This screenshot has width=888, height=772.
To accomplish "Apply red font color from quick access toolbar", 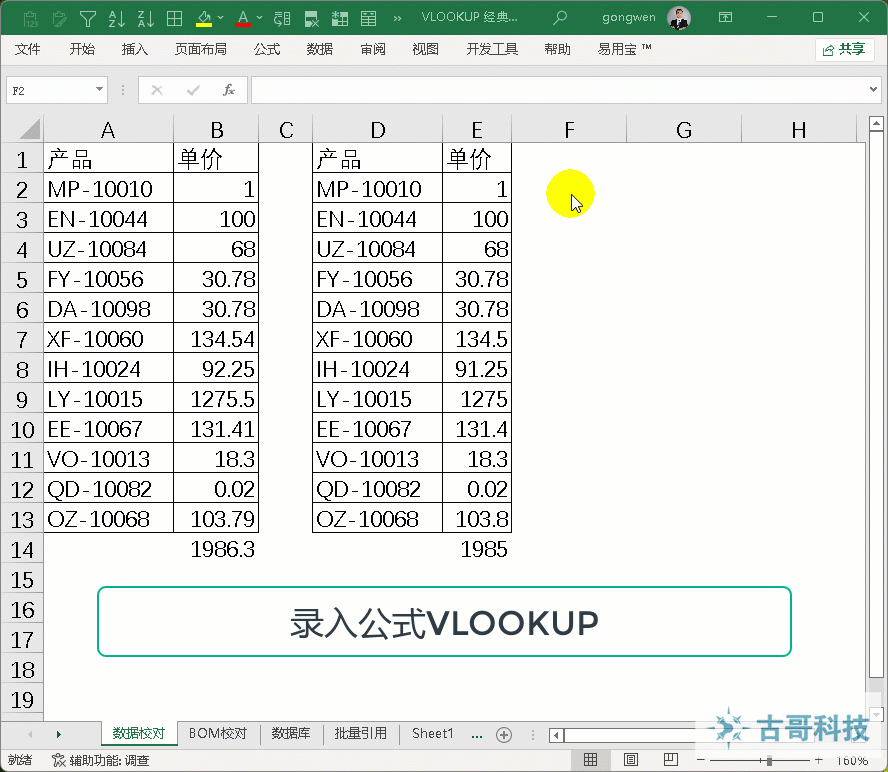I will tap(243, 18).
